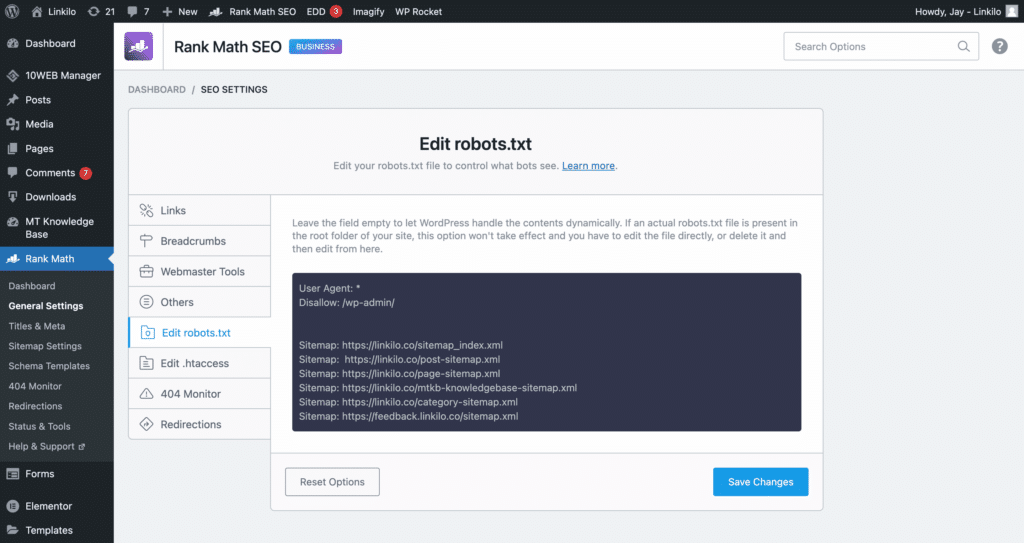
Task: Click the search magnifier icon
Action: pyautogui.click(x=963, y=46)
